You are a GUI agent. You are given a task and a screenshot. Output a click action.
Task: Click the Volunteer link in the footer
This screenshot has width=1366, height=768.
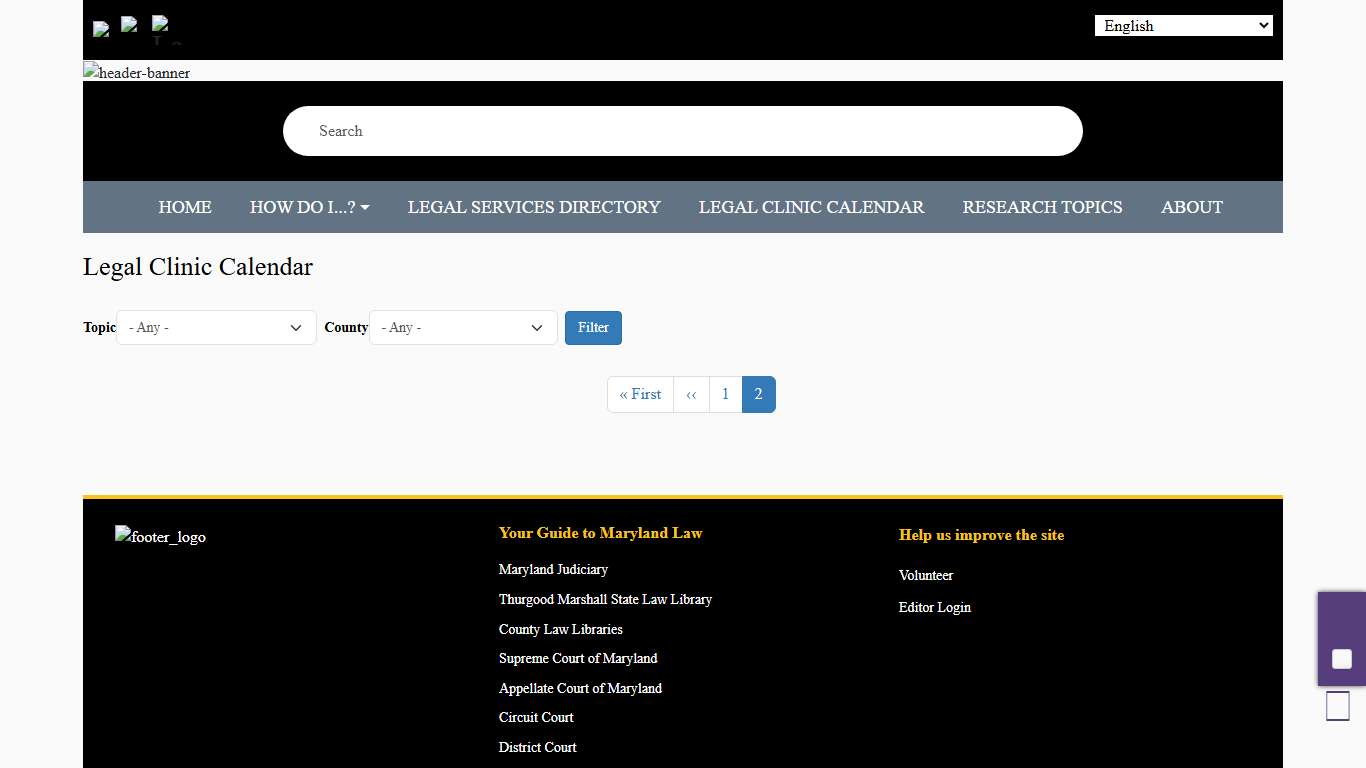[x=925, y=575]
